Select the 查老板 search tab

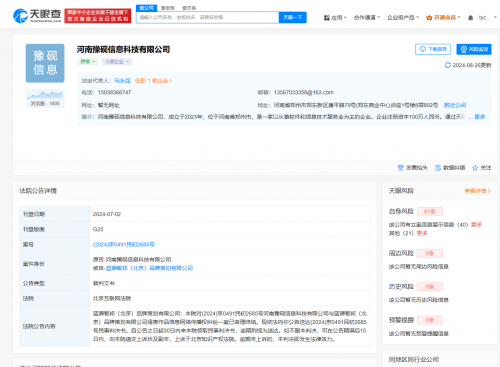[168, 8]
